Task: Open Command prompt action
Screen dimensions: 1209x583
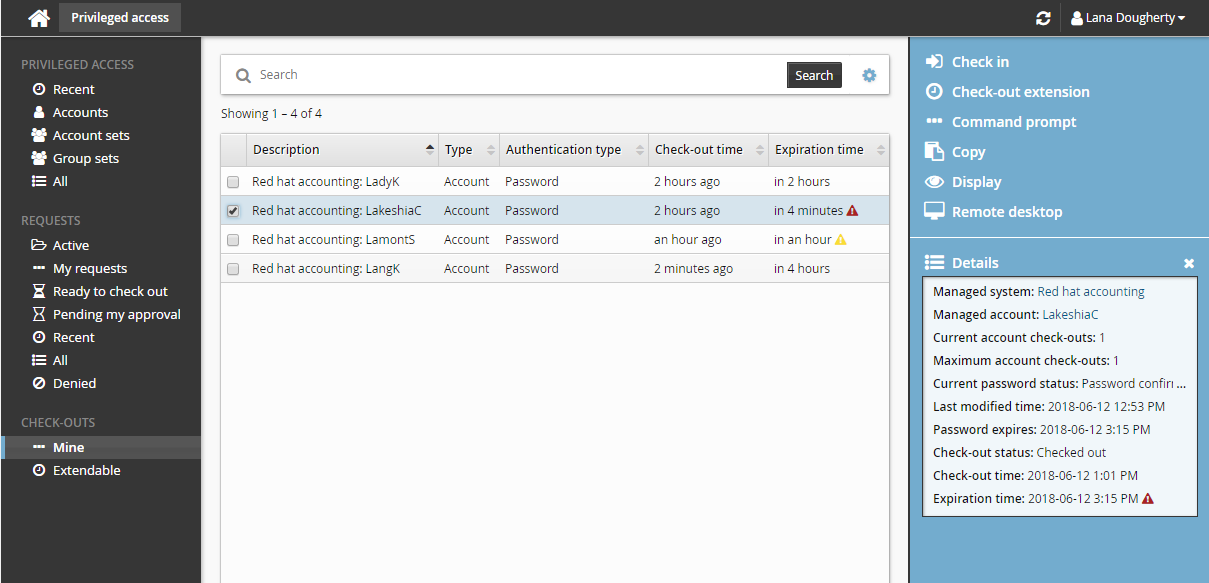Action: (1013, 122)
